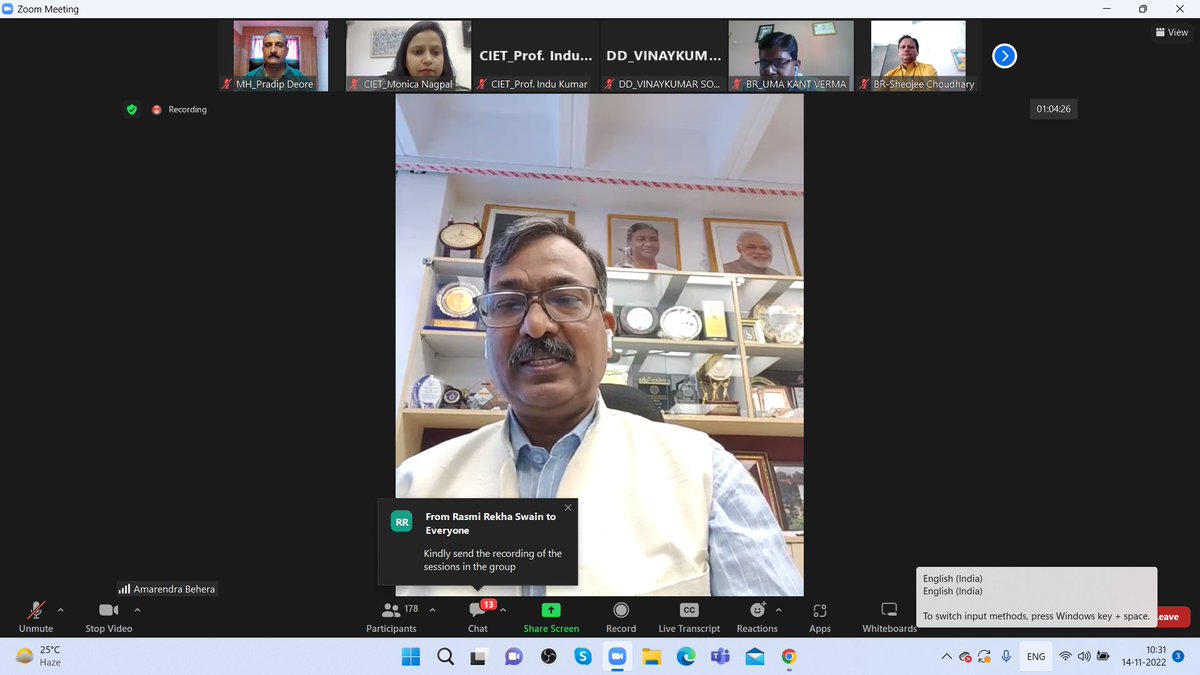Expand the participants options caret

pyautogui.click(x=432, y=609)
